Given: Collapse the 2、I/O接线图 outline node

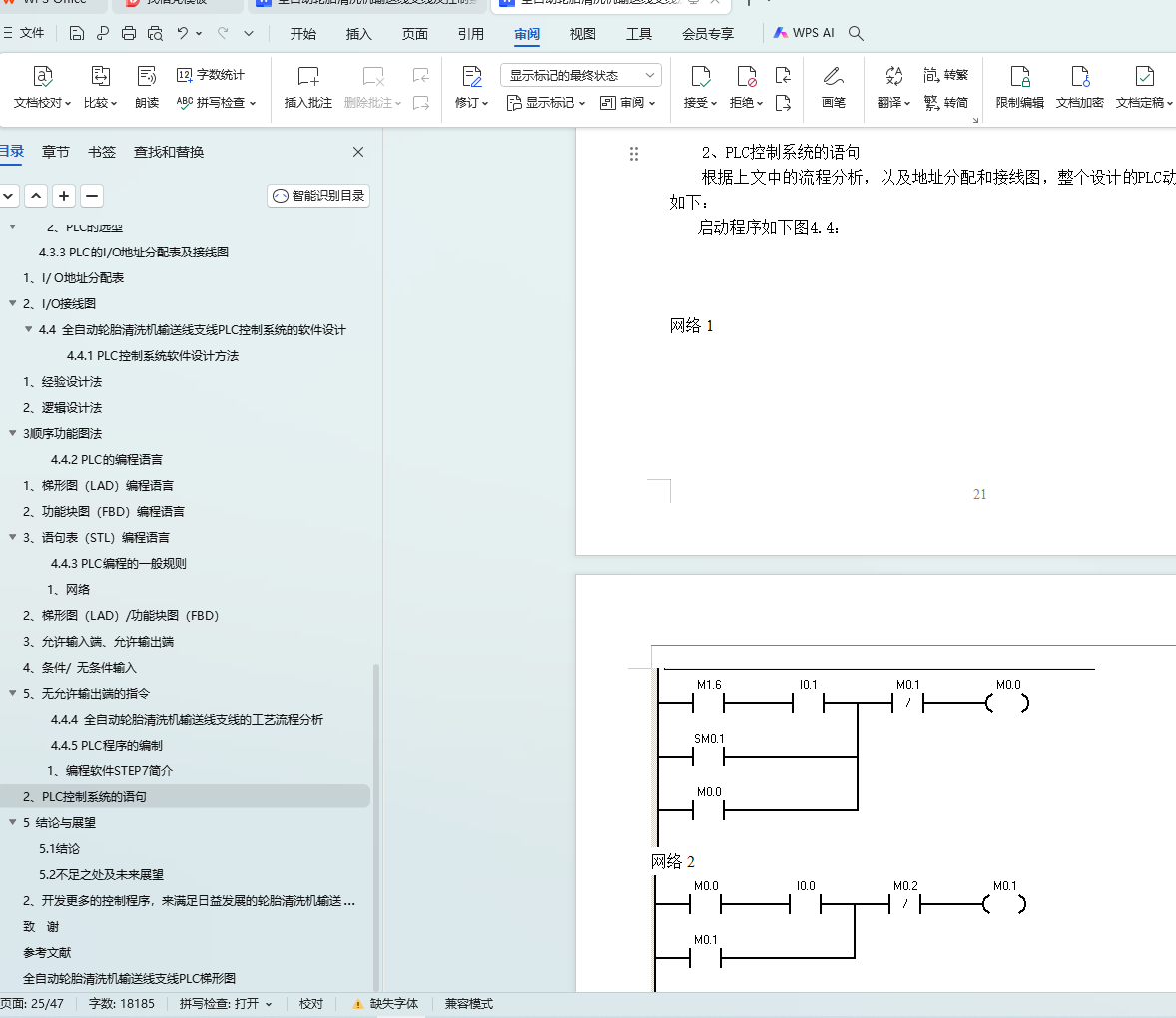Looking at the screenshot, I should [x=13, y=303].
